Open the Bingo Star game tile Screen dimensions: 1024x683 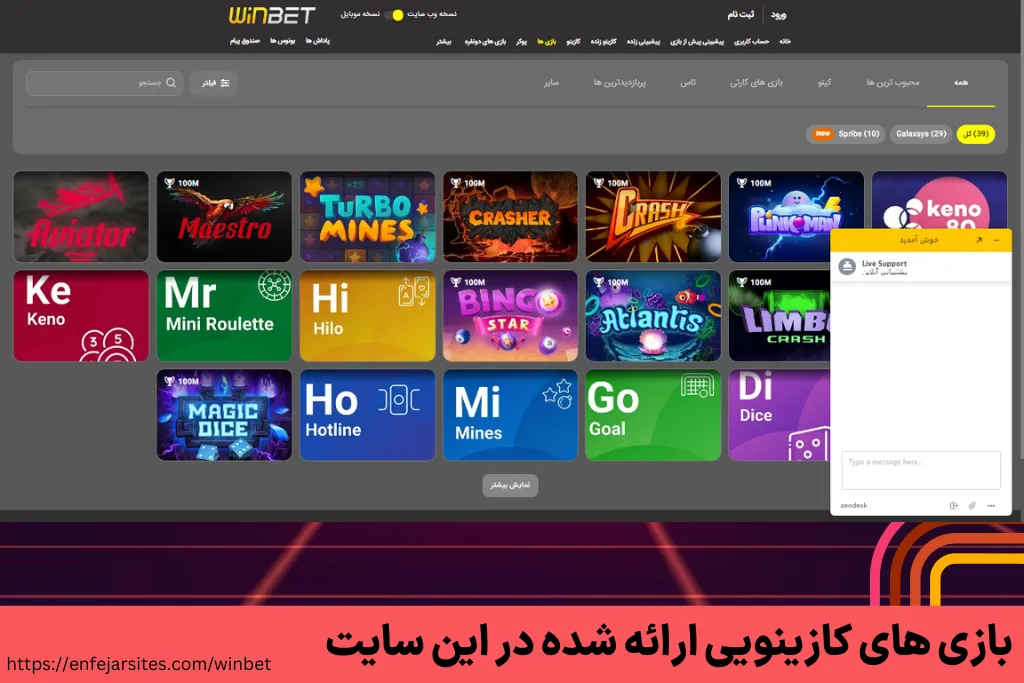[510, 316]
